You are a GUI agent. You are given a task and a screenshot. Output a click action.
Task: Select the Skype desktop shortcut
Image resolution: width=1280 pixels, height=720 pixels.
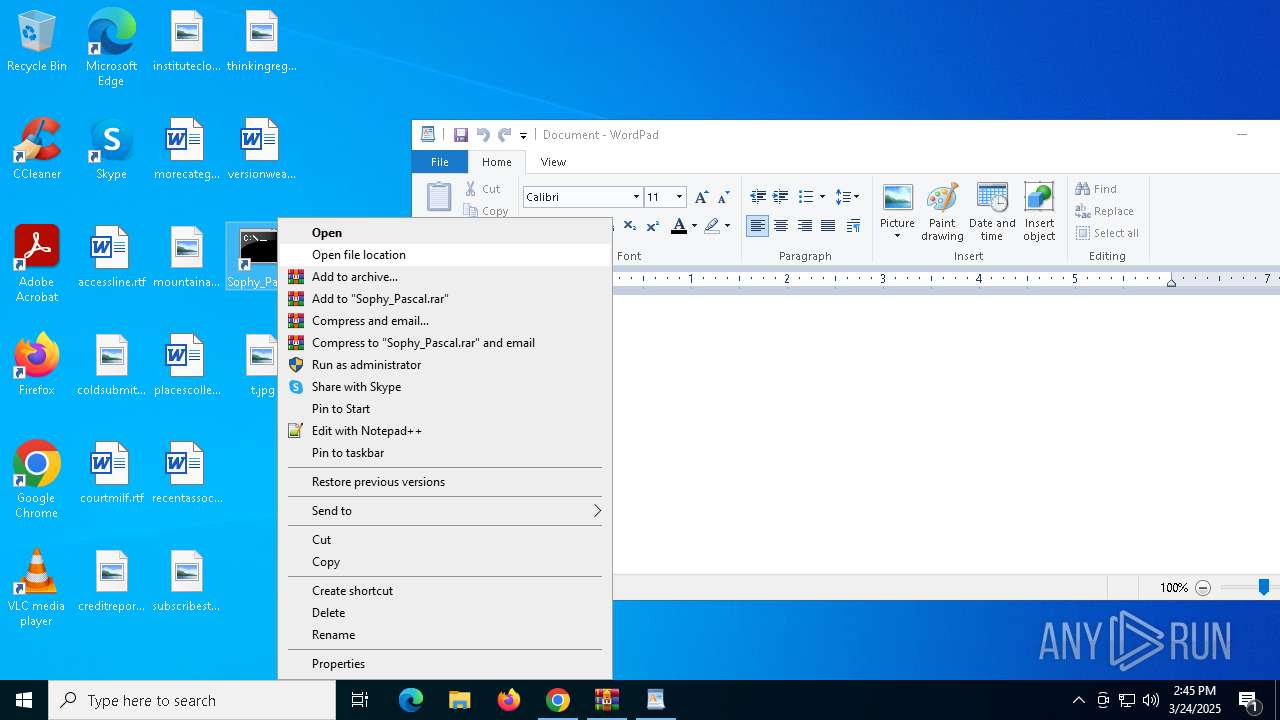pyautogui.click(x=111, y=150)
